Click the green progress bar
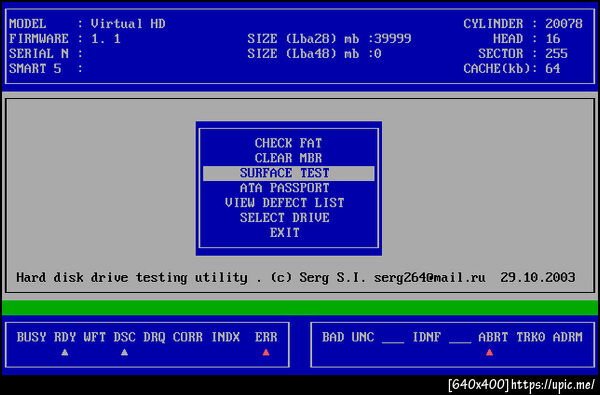The image size is (600, 395). point(300,307)
